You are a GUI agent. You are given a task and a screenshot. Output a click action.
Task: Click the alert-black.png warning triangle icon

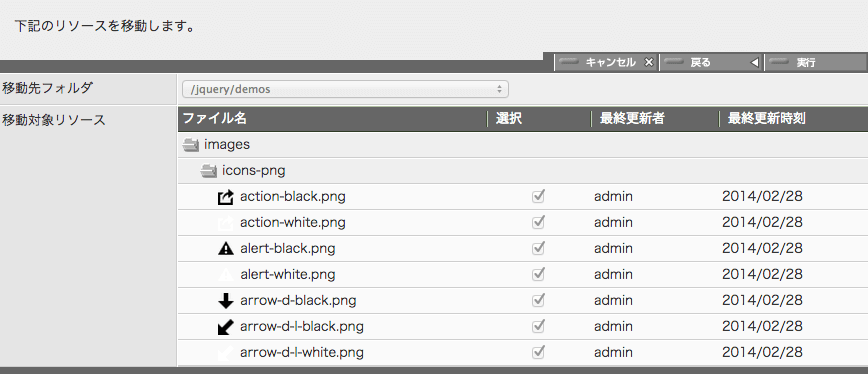pyautogui.click(x=226, y=249)
